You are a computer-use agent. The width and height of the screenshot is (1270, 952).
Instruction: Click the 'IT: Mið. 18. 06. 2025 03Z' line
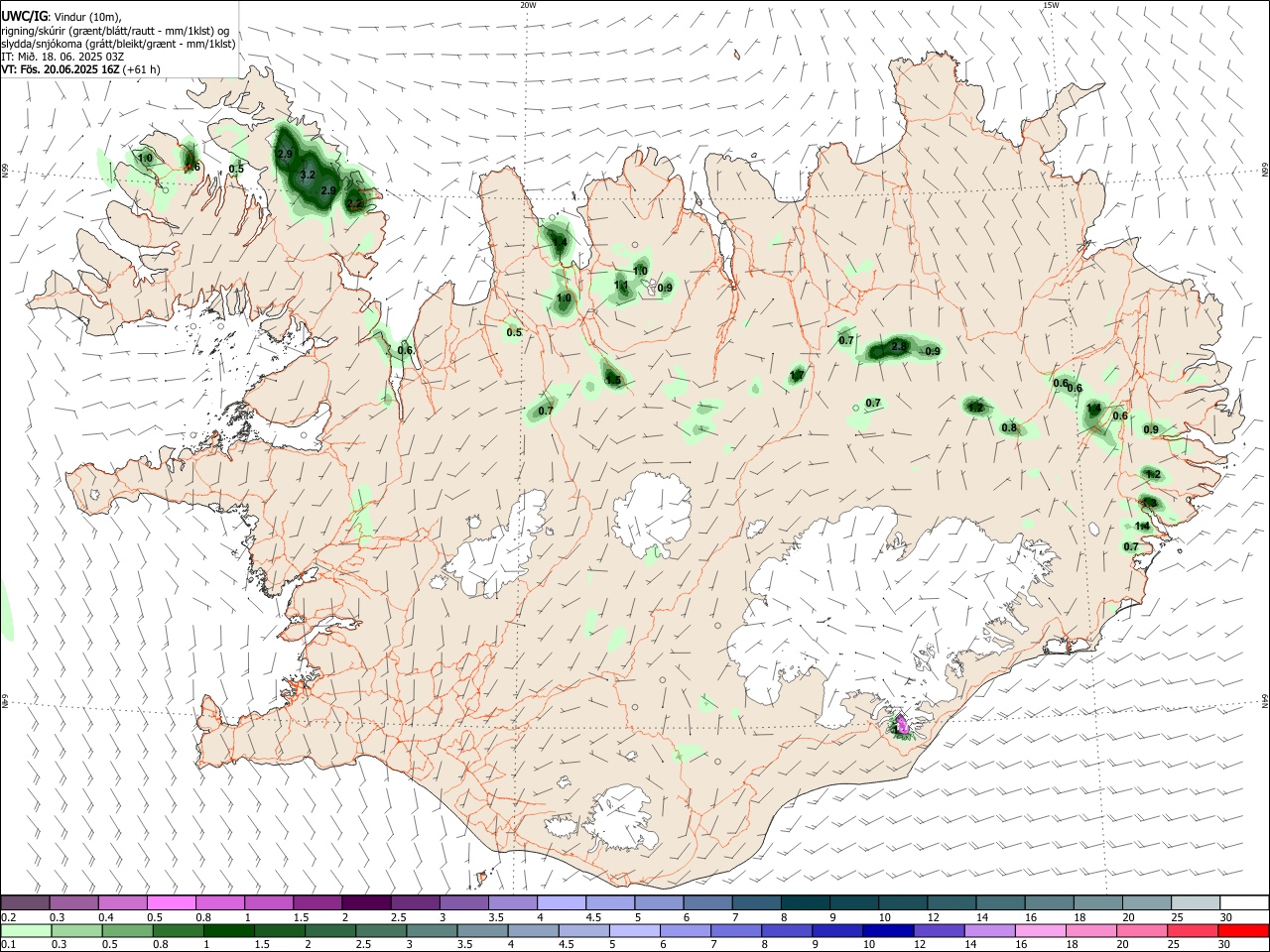[x=63, y=57]
